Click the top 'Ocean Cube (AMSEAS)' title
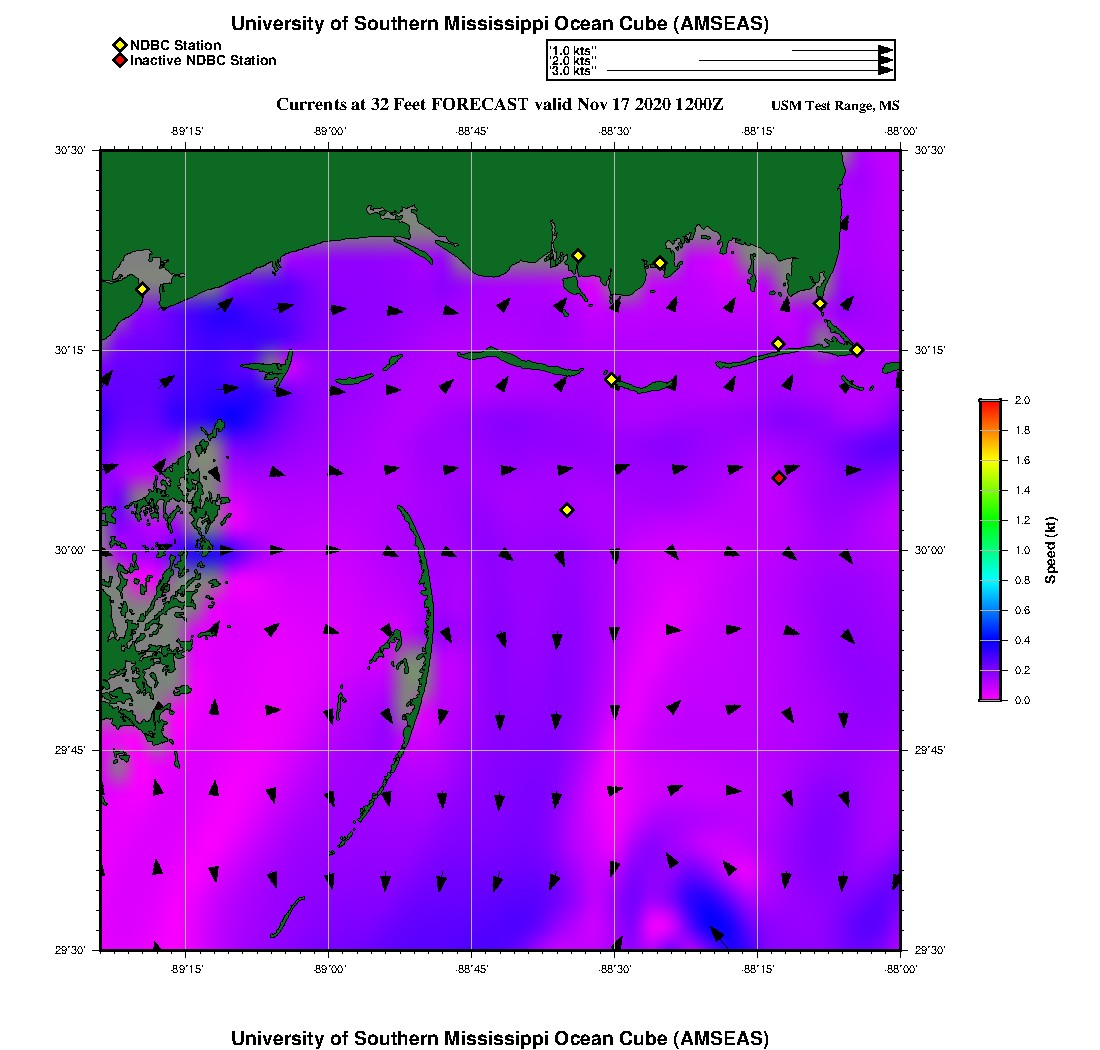The image size is (1100, 1050). tap(500, 24)
